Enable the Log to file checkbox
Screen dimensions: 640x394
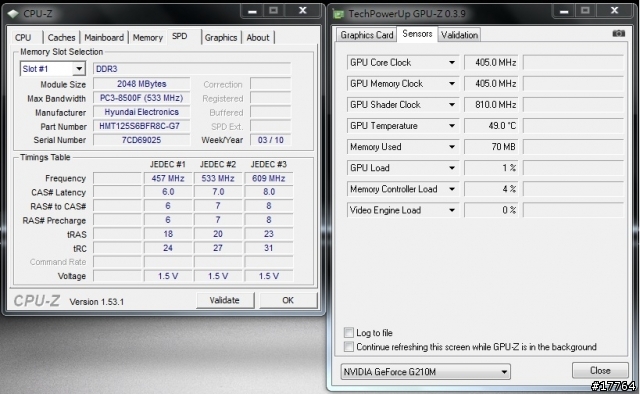(349, 332)
